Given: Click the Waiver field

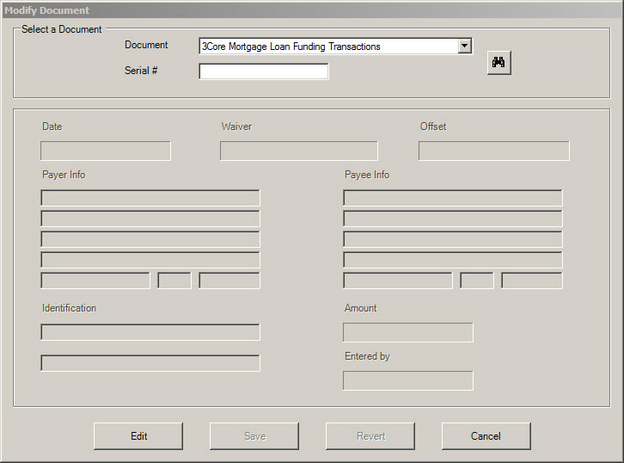Looking at the screenshot, I should tap(299, 150).
